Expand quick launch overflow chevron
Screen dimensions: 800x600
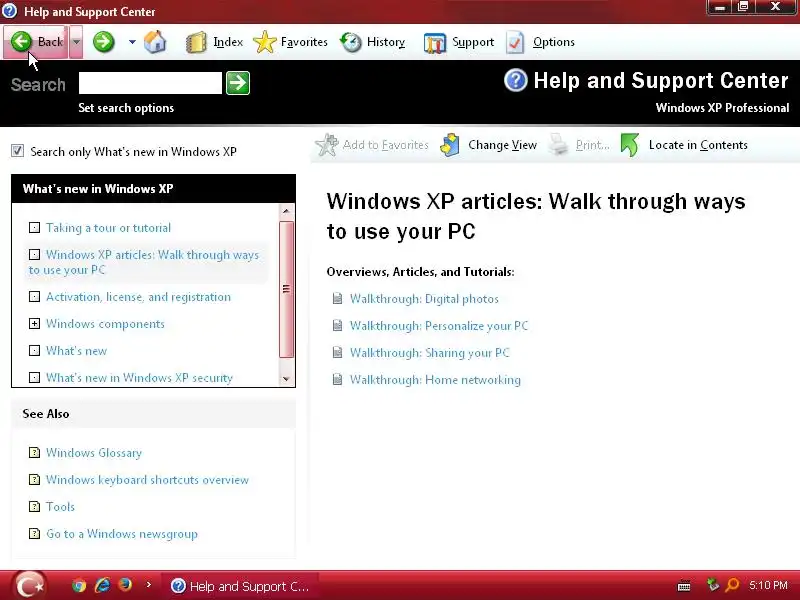[x=148, y=585]
